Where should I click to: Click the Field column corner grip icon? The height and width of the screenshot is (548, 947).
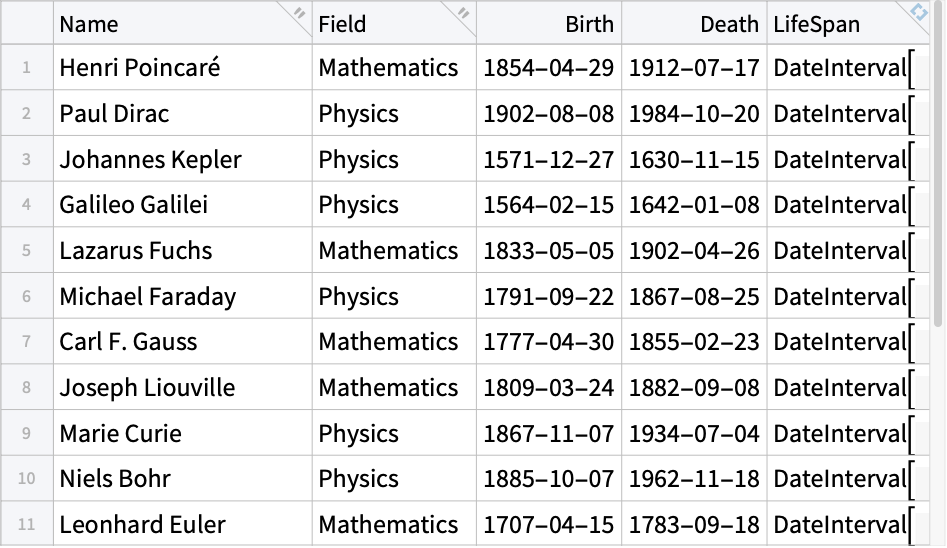[463, 13]
